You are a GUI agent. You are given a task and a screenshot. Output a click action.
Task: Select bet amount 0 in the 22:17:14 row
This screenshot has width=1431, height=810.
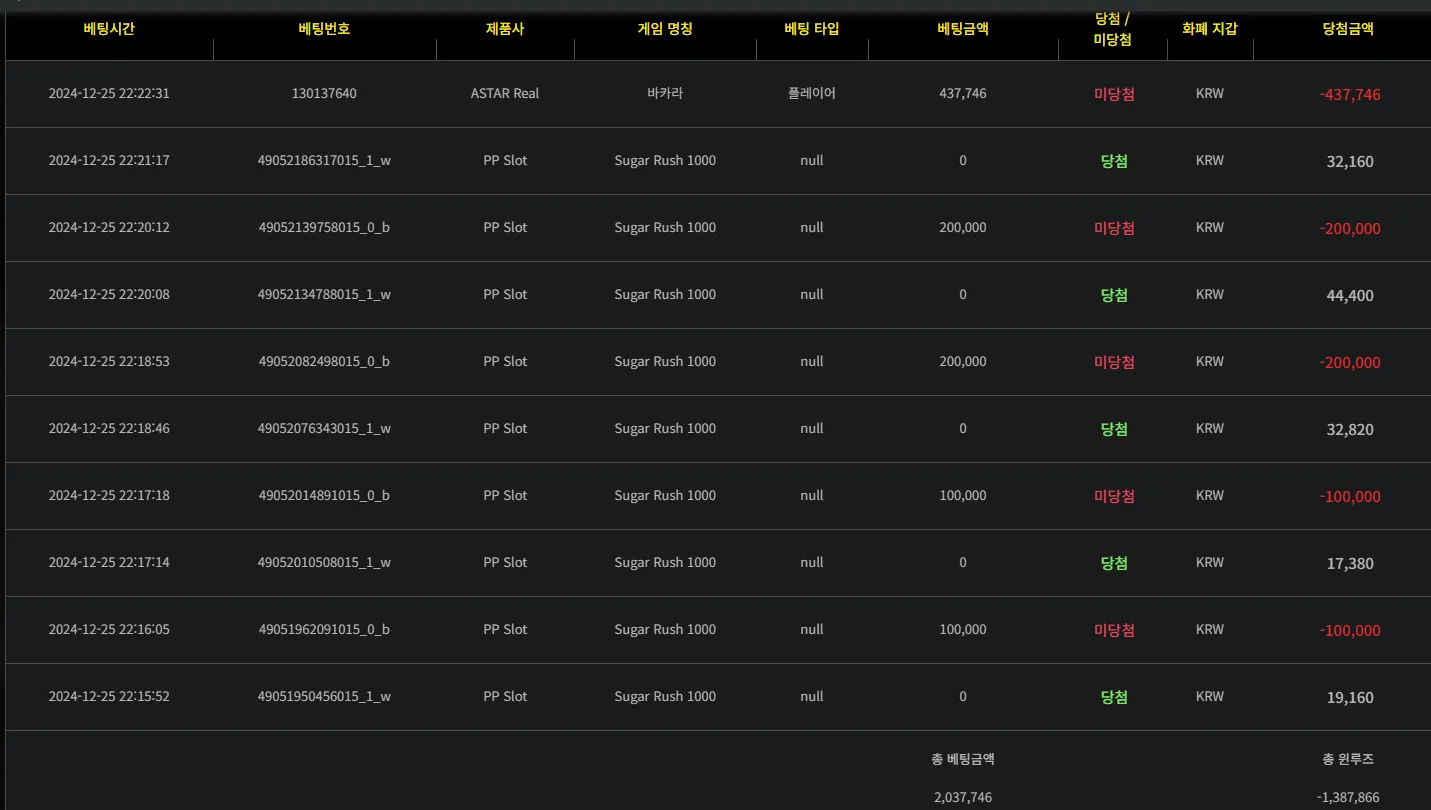[963, 562]
